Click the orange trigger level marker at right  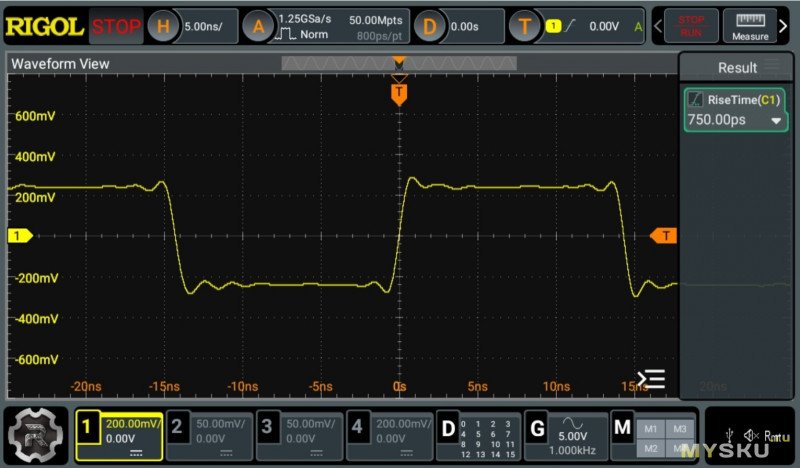click(663, 236)
